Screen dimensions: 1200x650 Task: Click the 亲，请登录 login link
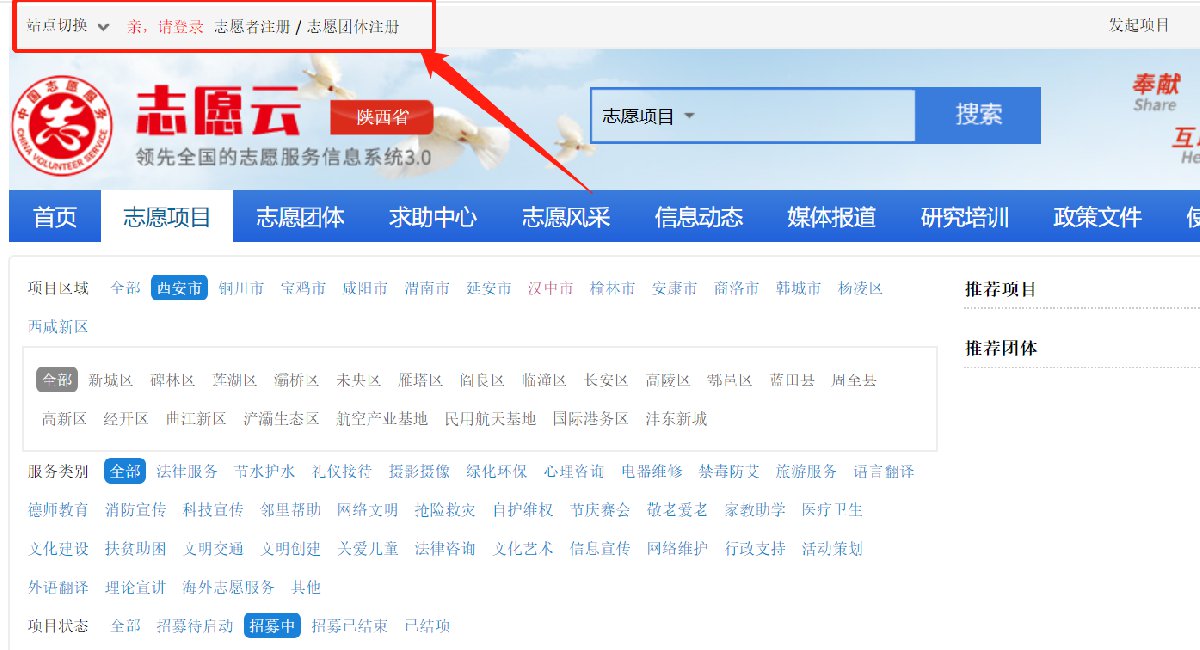[166, 26]
